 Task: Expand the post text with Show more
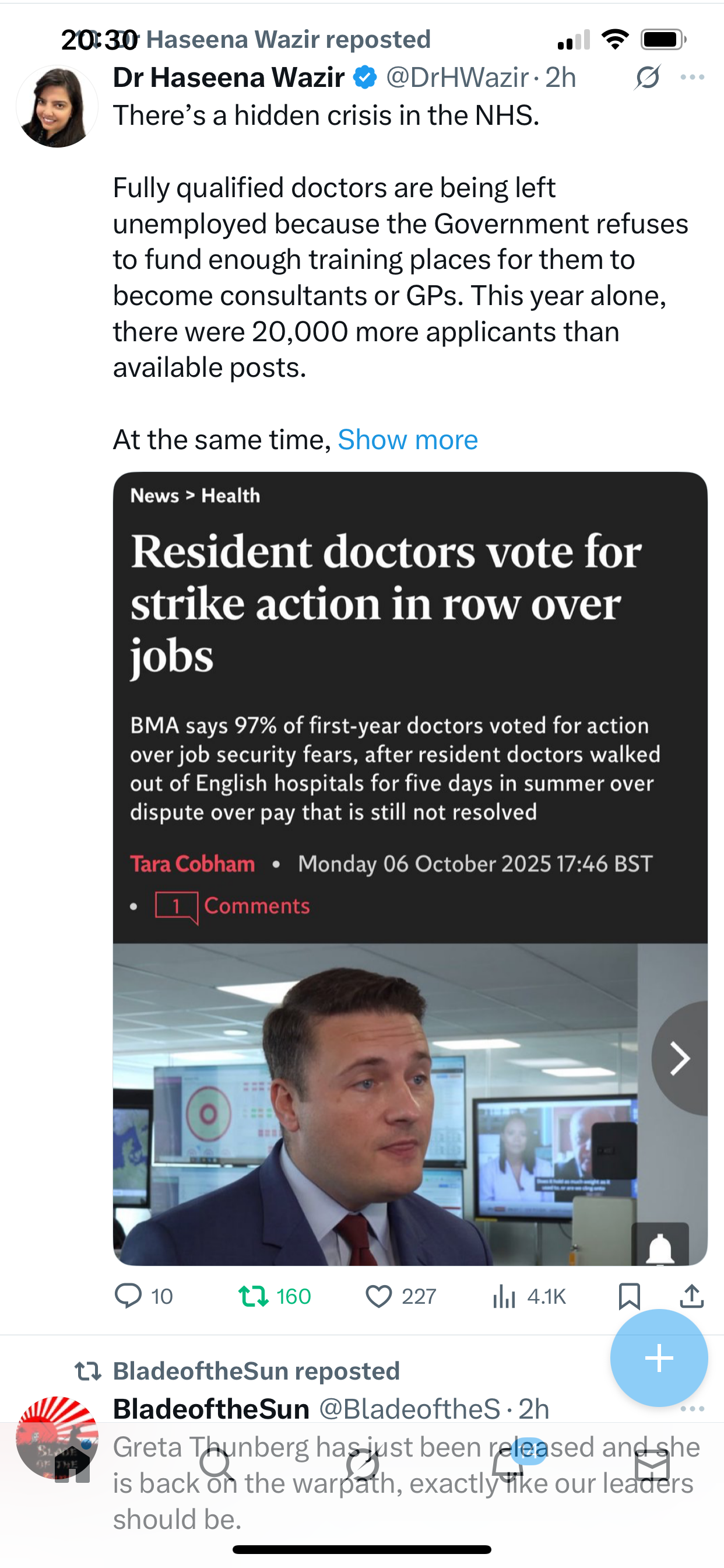(x=407, y=439)
